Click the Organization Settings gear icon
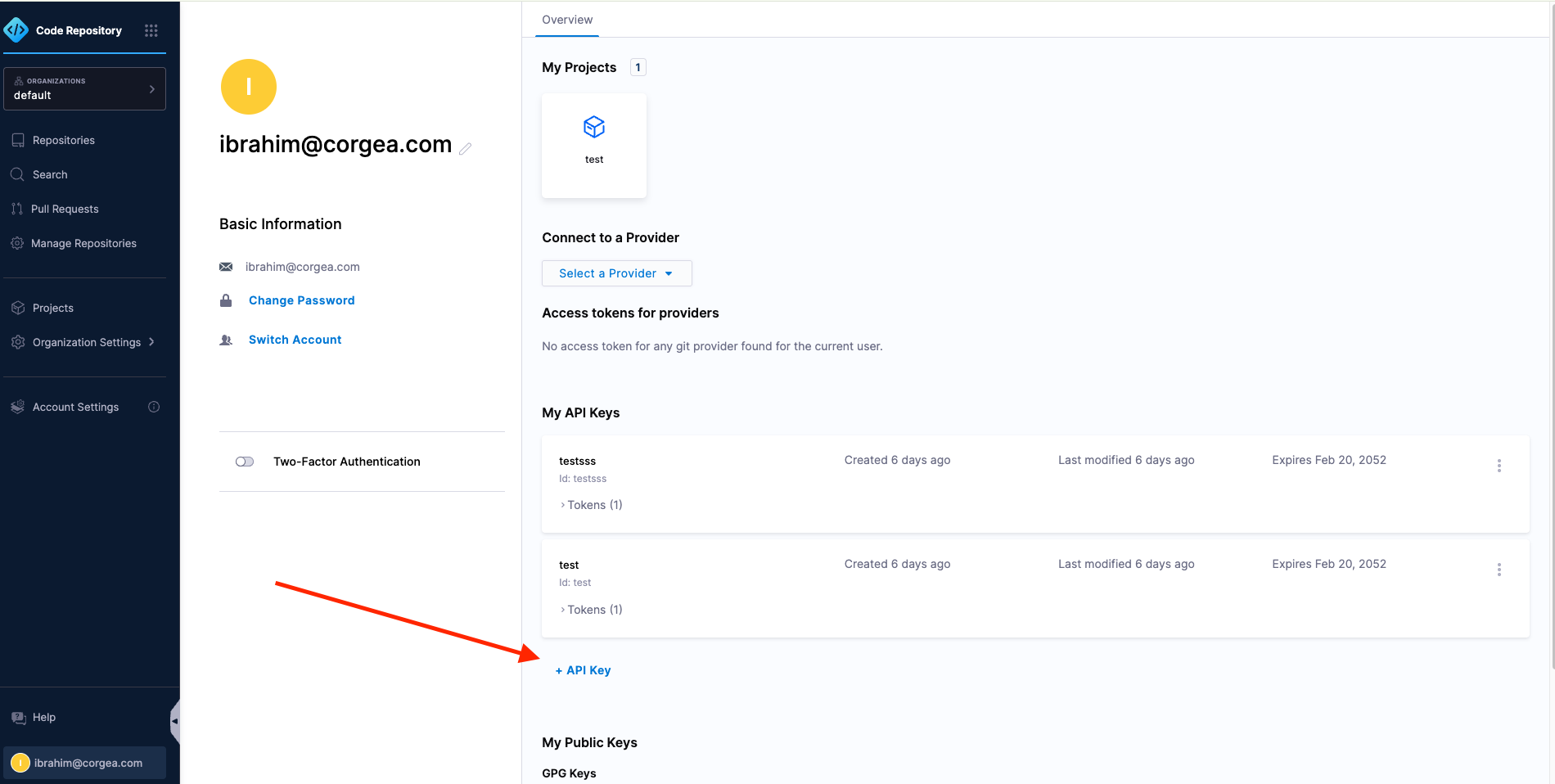 18,342
